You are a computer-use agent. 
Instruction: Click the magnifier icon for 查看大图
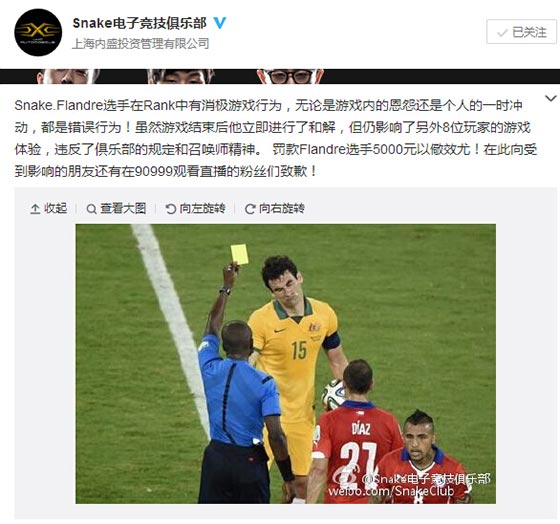pyautogui.click(x=91, y=209)
